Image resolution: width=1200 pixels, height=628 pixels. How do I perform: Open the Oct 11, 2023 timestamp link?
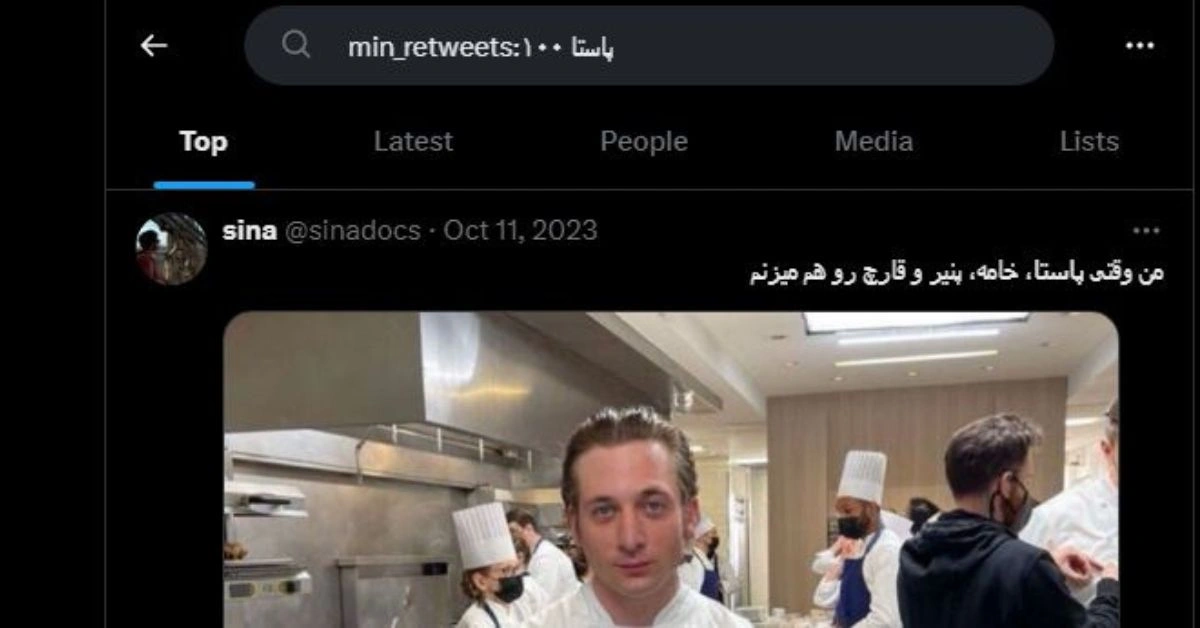520,231
